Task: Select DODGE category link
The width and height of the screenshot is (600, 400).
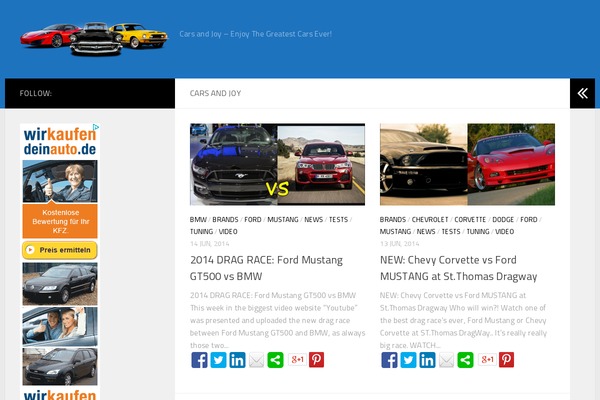Action: click(x=503, y=220)
